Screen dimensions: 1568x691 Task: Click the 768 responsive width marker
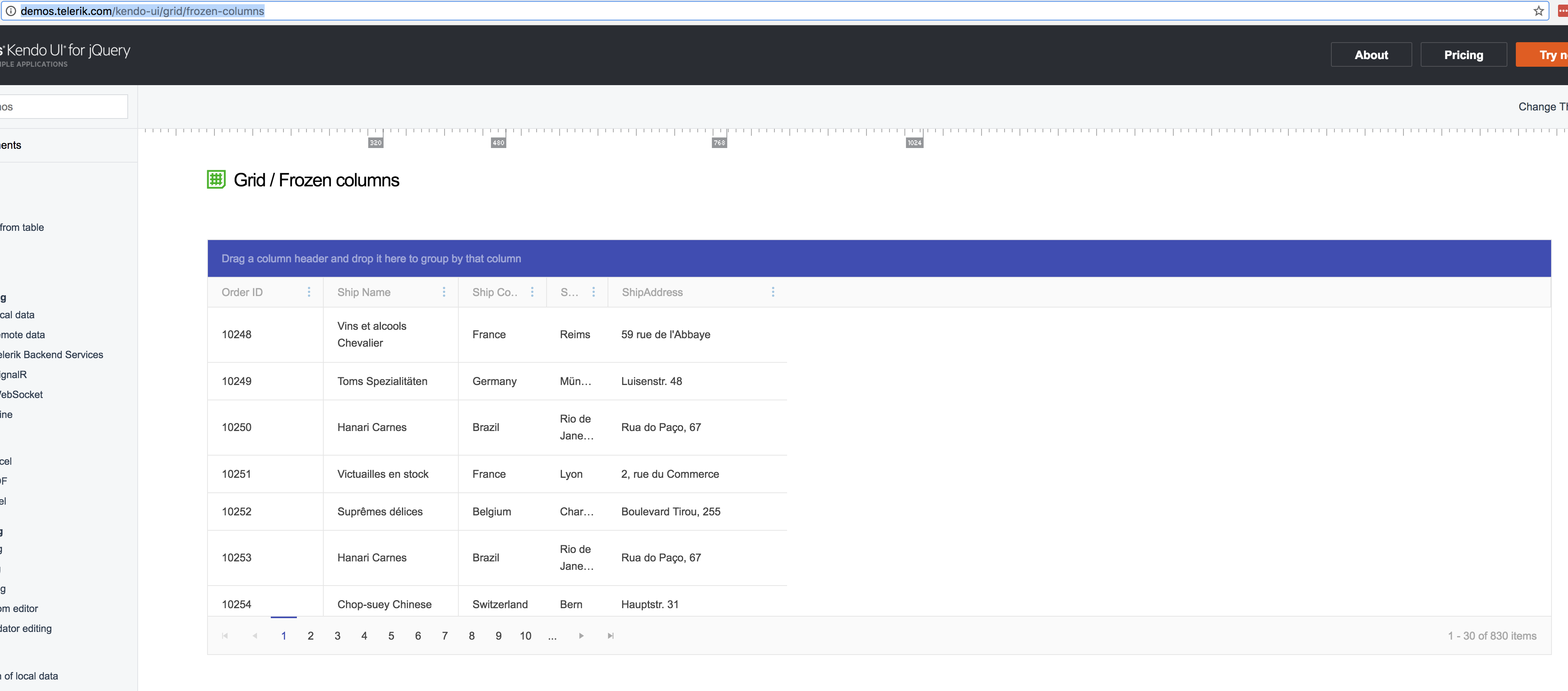click(719, 143)
